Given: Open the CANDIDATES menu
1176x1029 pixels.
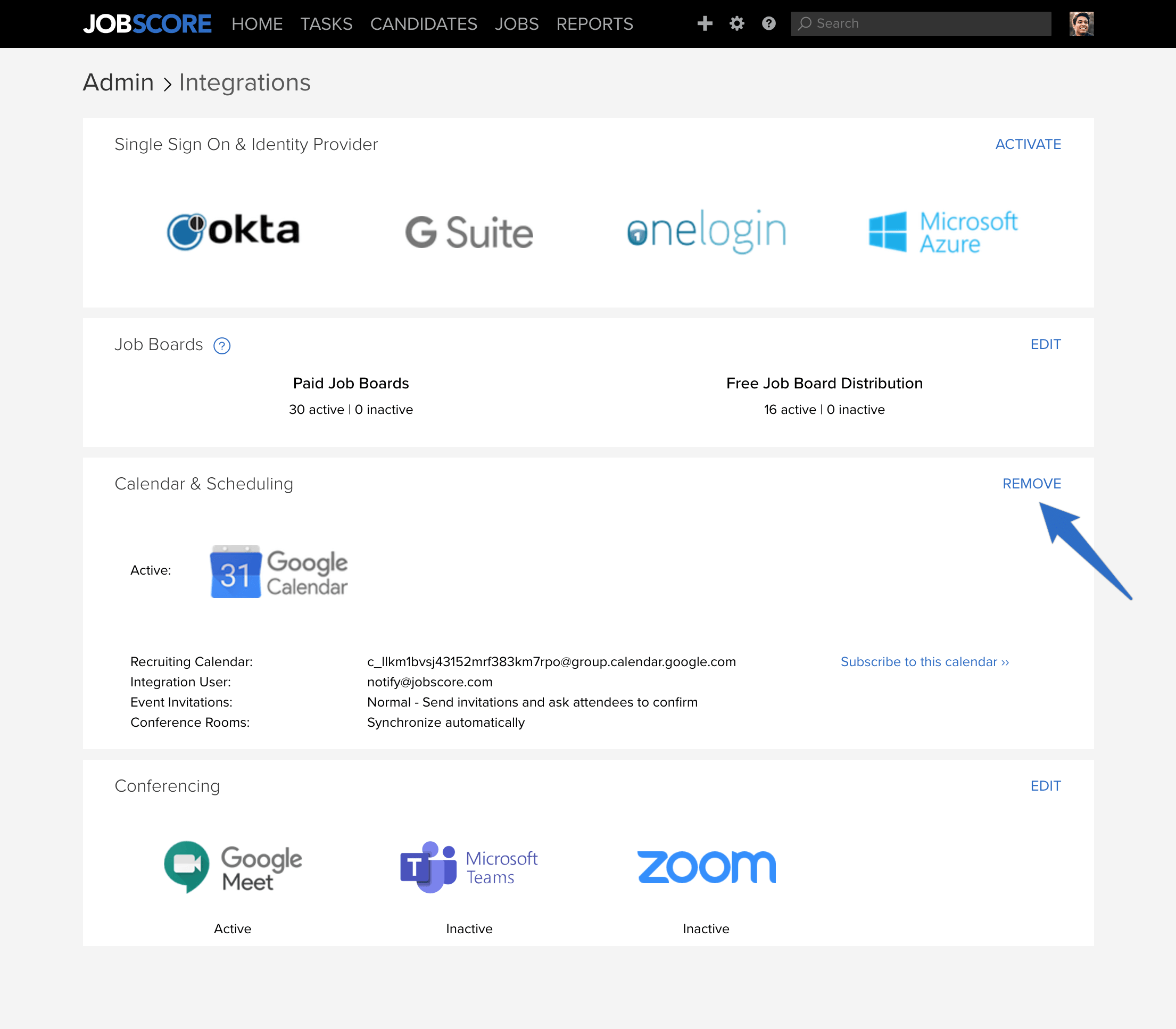Looking at the screenshot, I should pos(424,23).
